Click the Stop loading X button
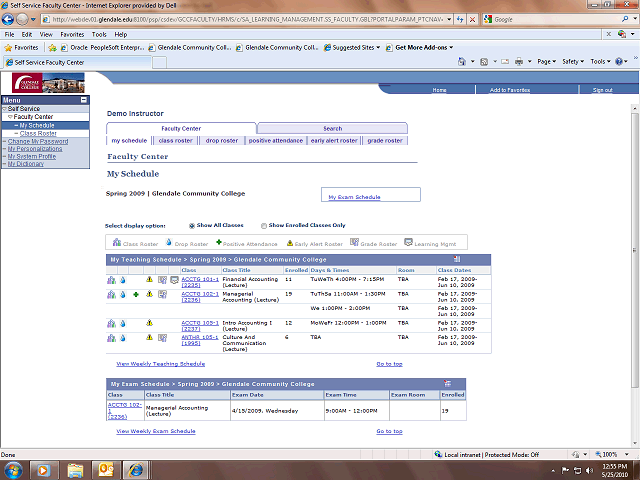This screenshot has width=640, height=480. pos(472,19)
